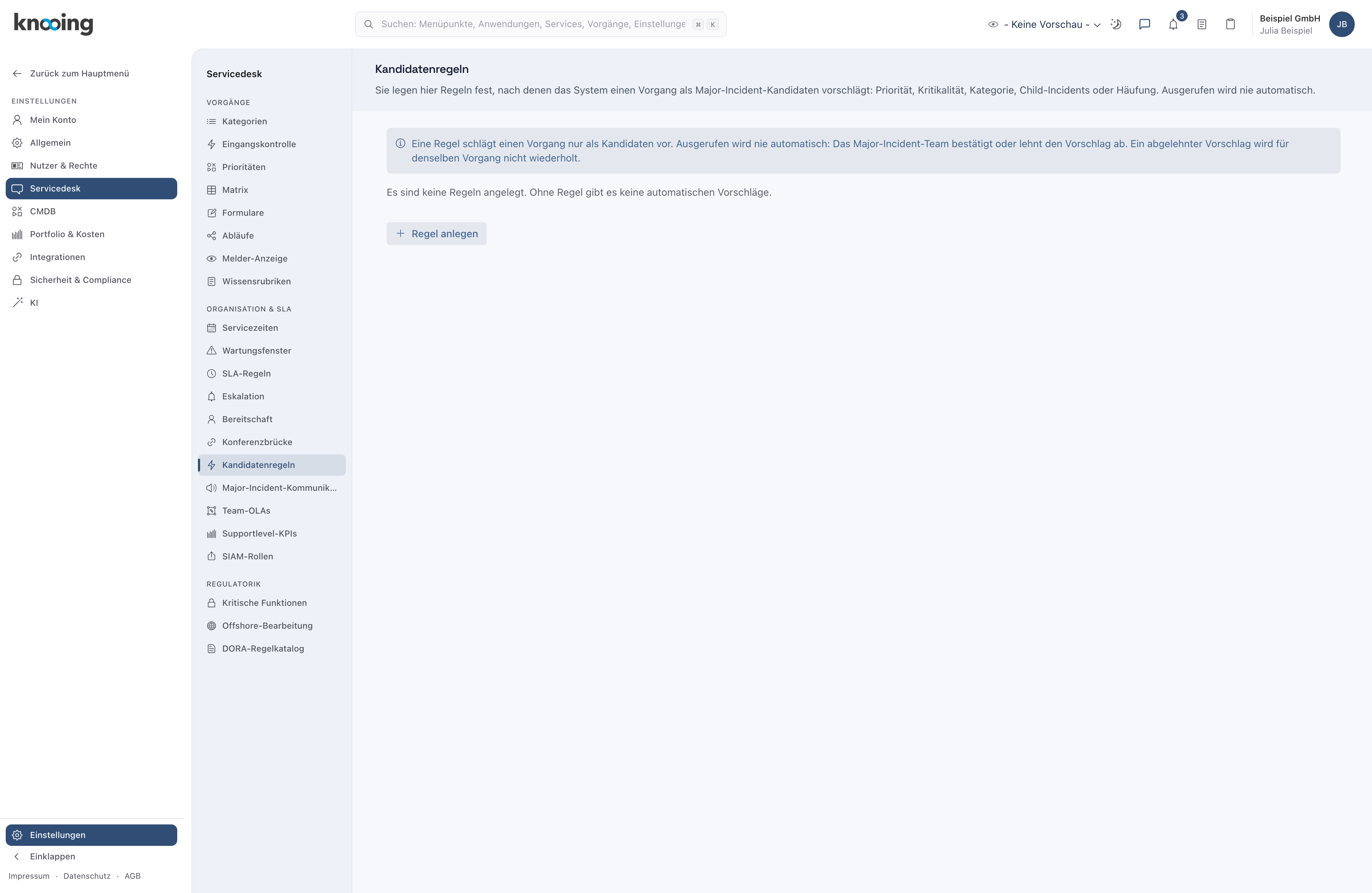Click the globe icon beside Offshore-Bearbeitung
Image resolution: width=1372 pixels, height=893 pixels.
[212, 625]
